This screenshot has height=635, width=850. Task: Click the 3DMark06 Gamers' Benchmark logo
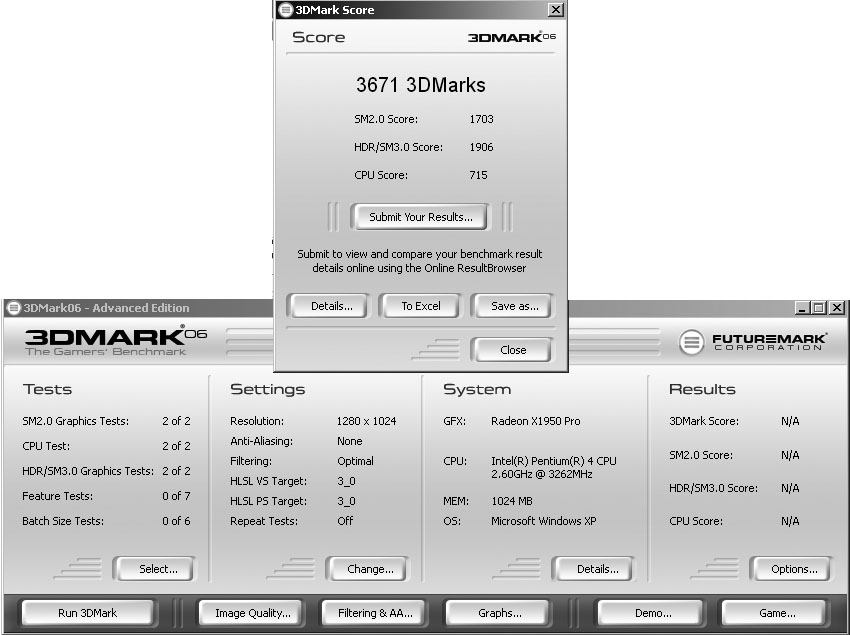pyautogui.click(x=115, y=341)
